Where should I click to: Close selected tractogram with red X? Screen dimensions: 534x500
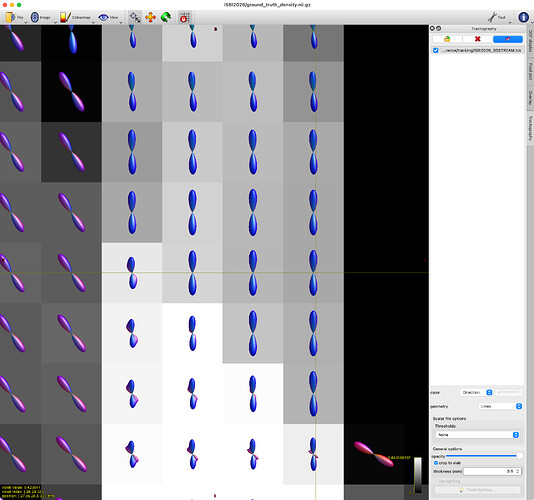pos(477,39)
